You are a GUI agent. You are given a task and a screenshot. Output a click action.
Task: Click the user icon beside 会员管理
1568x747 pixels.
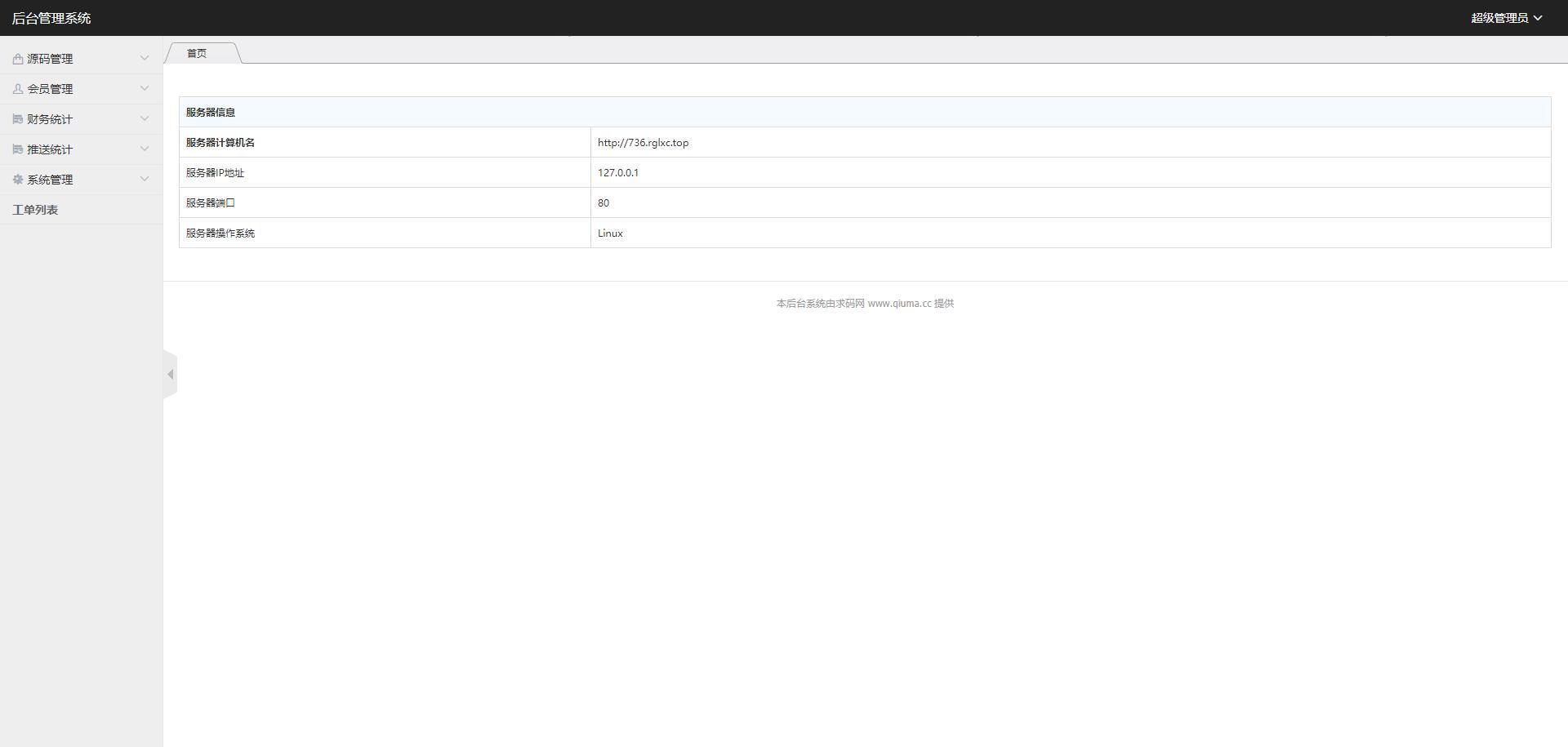click(18, 89)
